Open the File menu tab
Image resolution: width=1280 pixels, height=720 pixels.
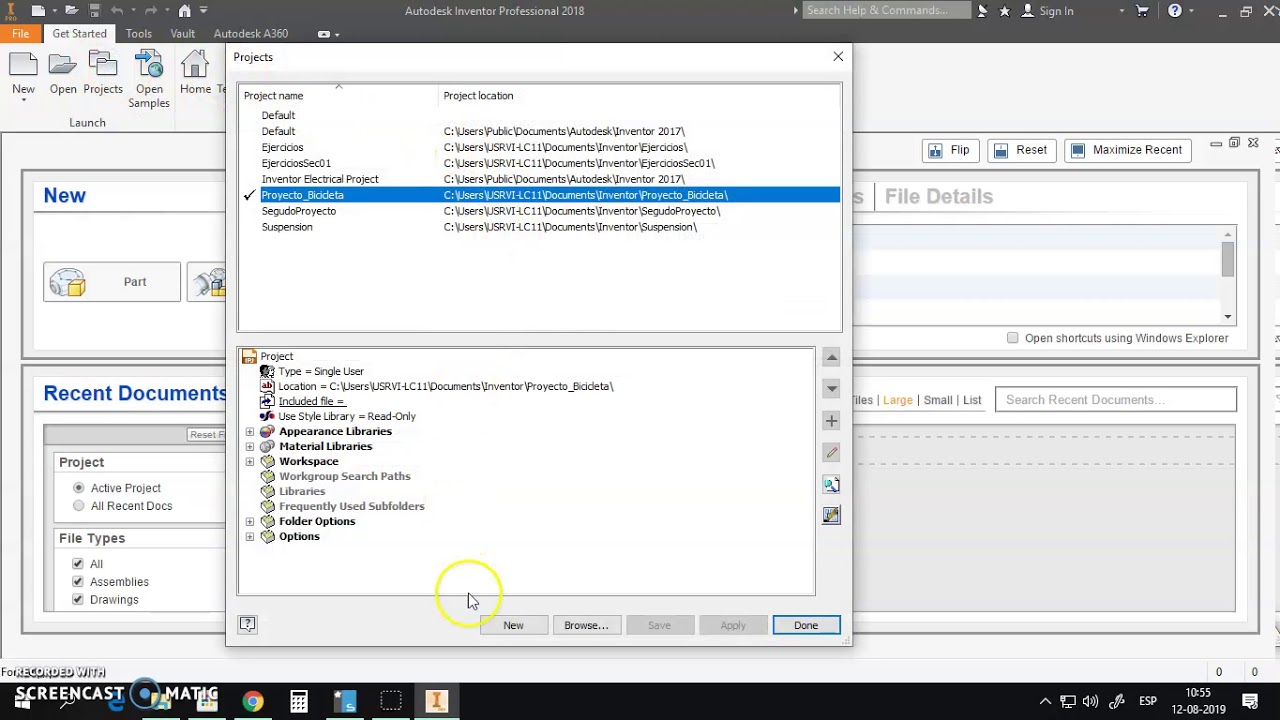point(20,34)
